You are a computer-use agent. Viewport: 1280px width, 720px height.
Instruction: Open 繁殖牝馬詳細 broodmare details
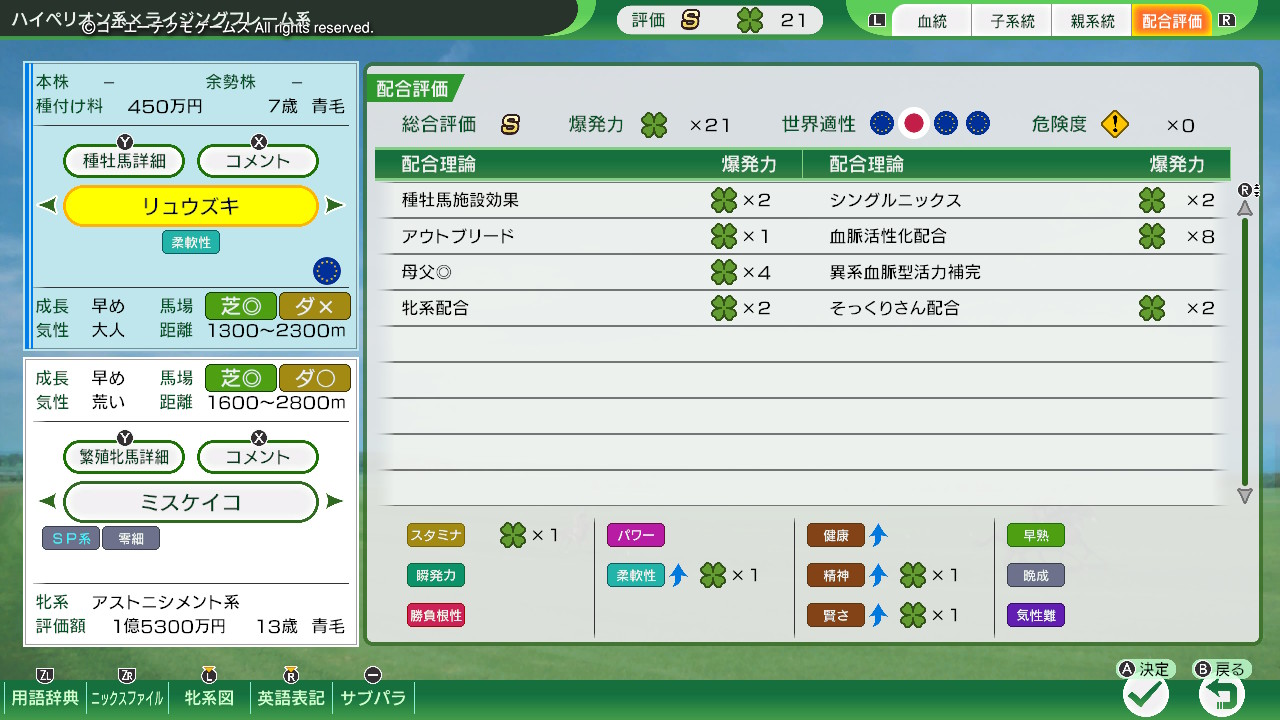click(x=124, y=457)
